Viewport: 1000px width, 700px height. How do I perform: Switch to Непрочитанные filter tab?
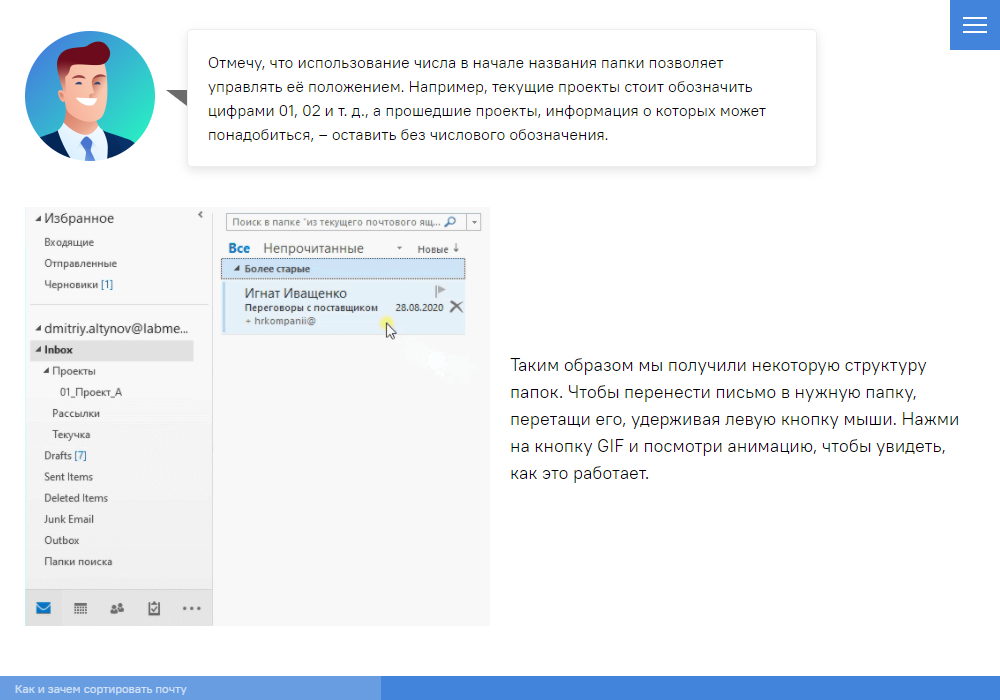pyautogui.click(x=313, y=248)
